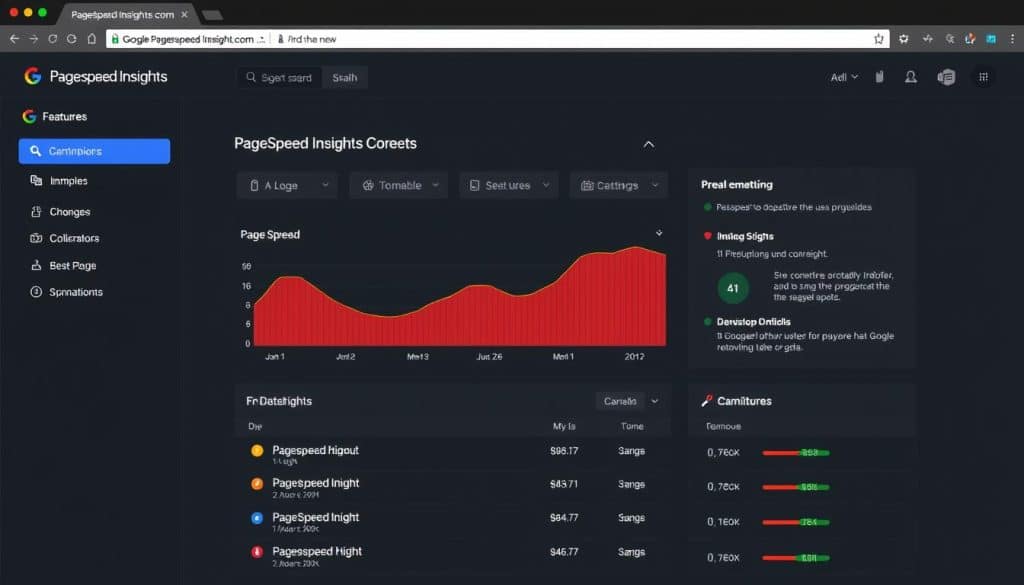This screenshot has height=585, width=1024.
Task: Click the $83.71 value
Action: pos(564,484)
